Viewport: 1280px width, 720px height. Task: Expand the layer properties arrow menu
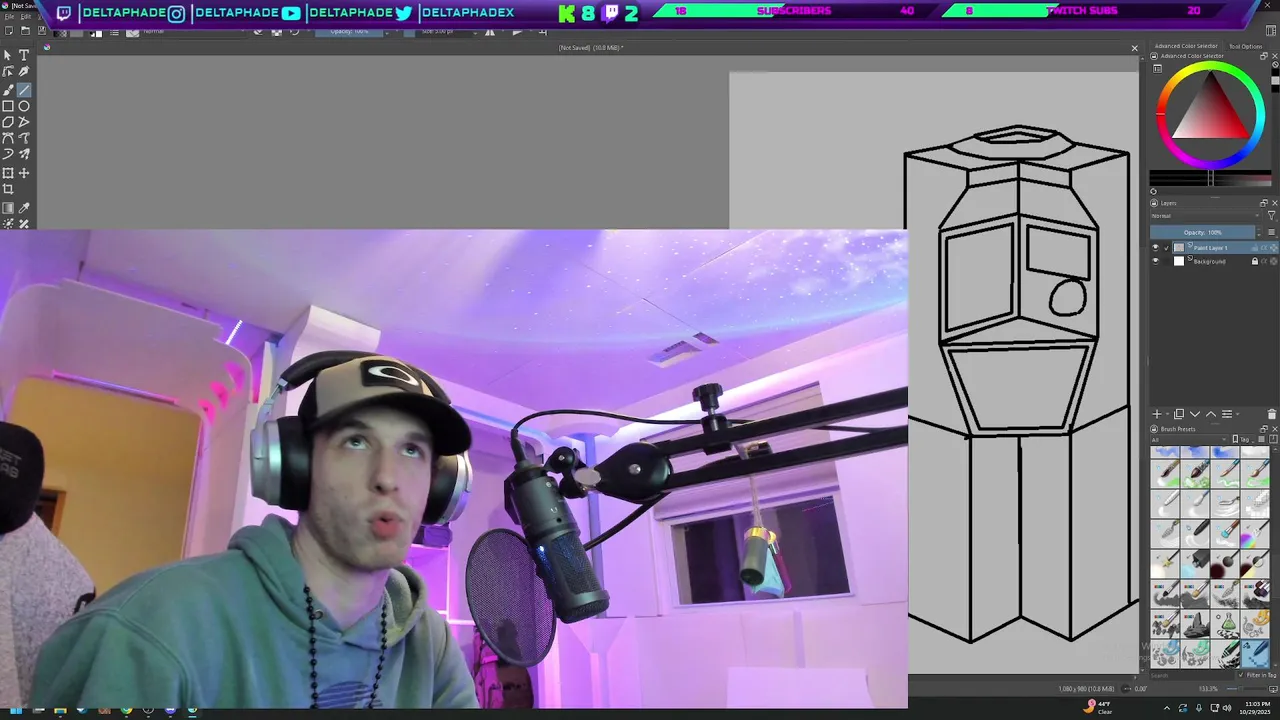click(1238, 414)
